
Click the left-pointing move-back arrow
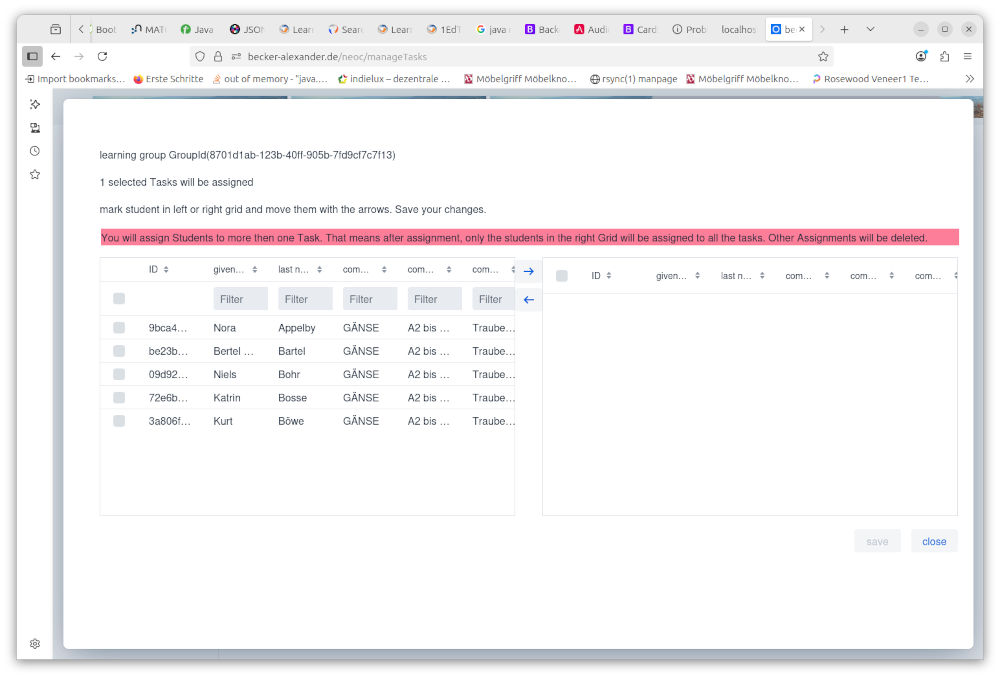pyautogui.click(x=528, y=299)
